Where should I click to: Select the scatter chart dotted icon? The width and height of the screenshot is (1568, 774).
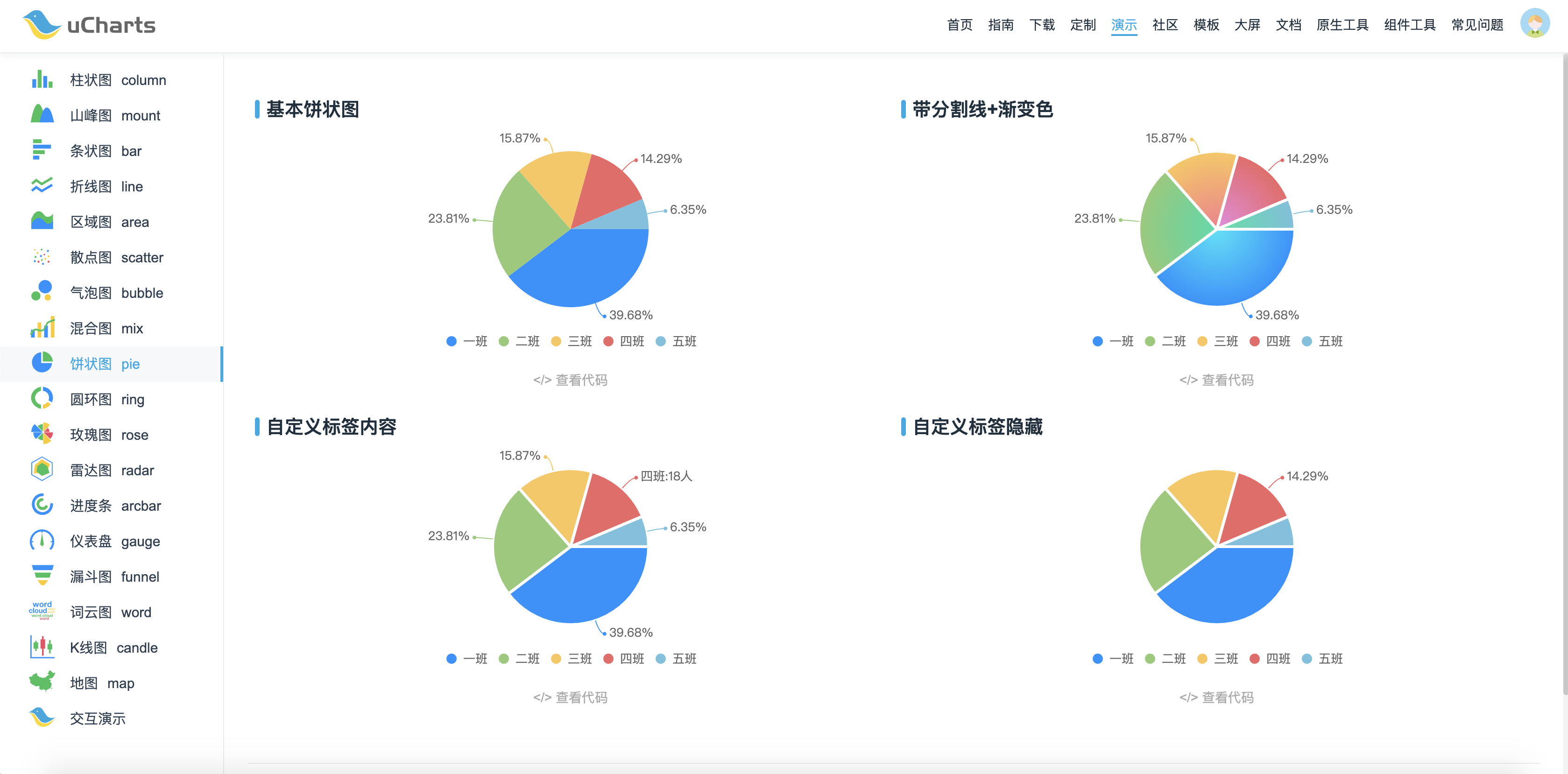point(42,257)
